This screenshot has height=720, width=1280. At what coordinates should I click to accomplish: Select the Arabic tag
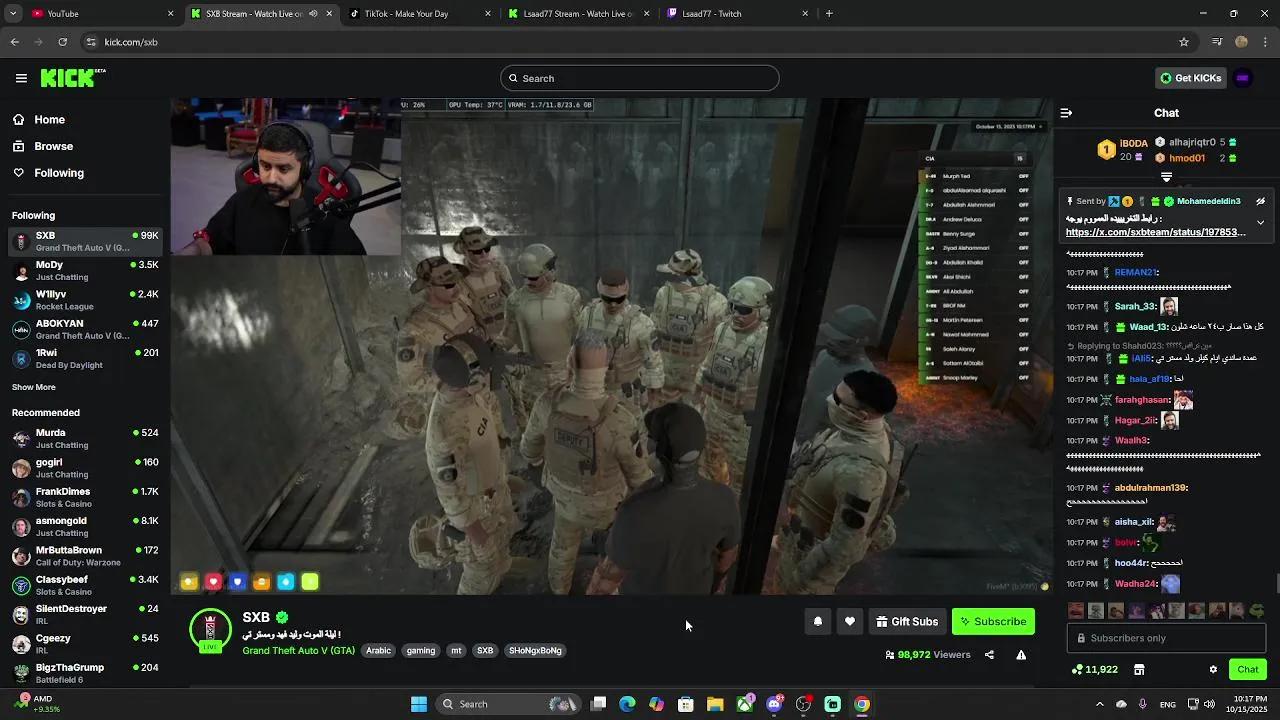[x=379, y=651]
